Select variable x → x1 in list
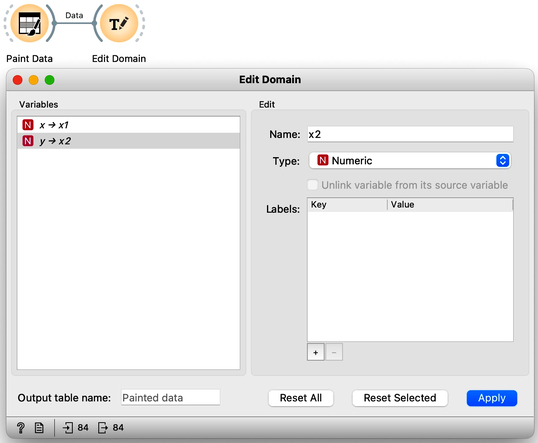Screen dimensions: 538x443 (x=129, y=125)
